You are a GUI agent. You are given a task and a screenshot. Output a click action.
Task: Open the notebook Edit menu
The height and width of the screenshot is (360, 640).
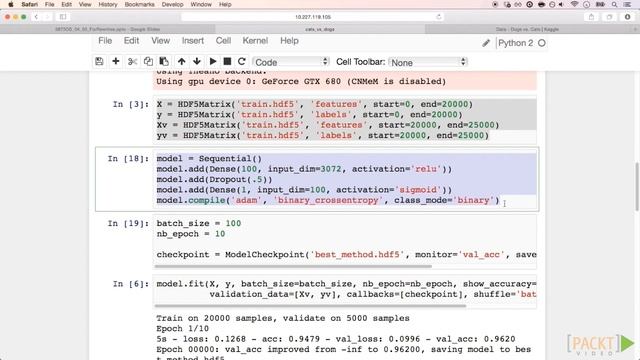pyautogui.click(x=131, y=41)
